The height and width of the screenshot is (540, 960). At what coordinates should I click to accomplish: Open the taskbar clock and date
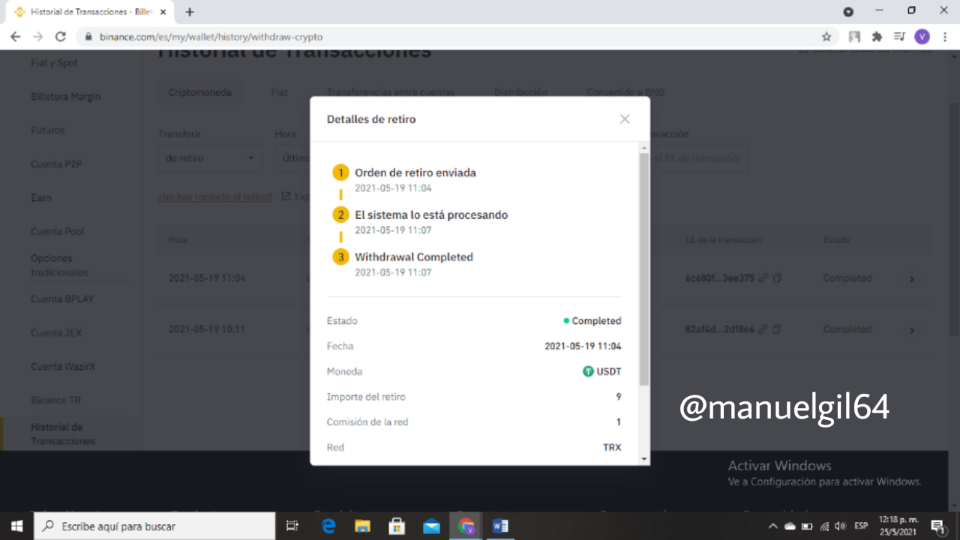point(899,526)
